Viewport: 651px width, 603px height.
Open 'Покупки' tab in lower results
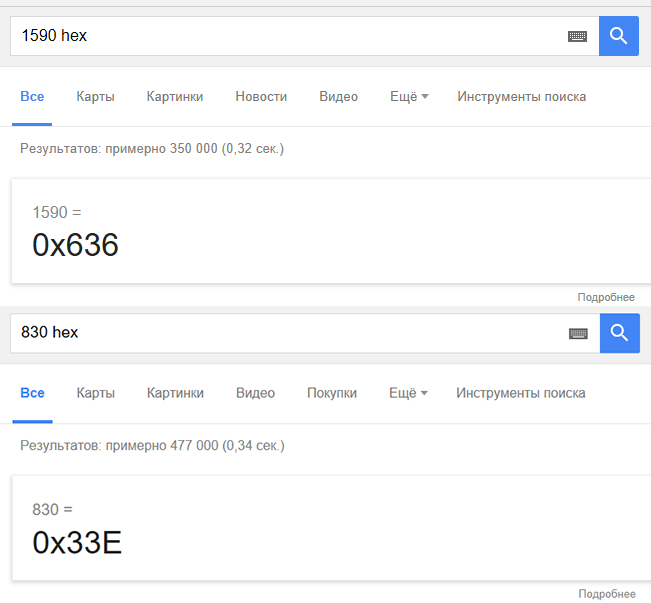tap(332, 393)
